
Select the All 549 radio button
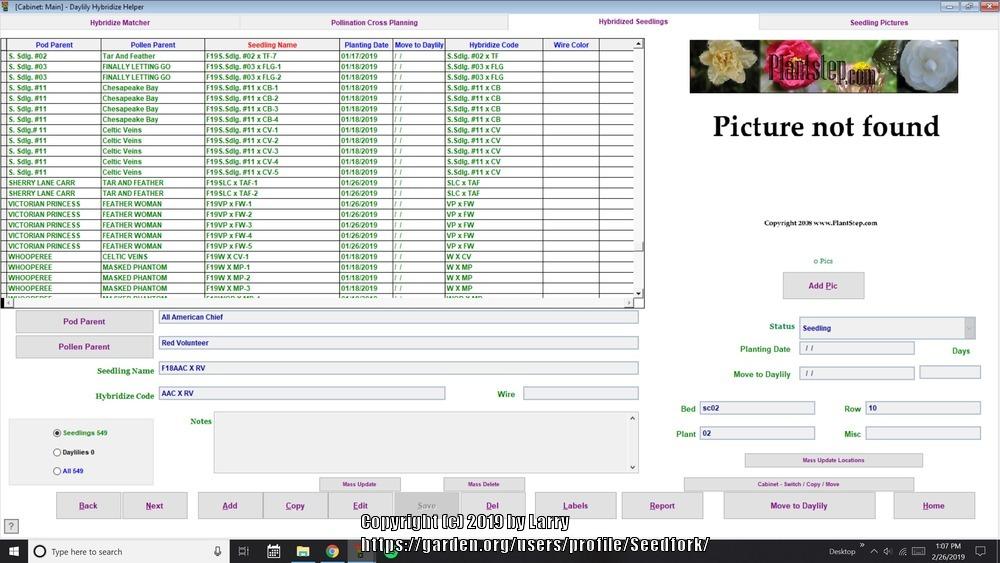(x=57, y=471)
